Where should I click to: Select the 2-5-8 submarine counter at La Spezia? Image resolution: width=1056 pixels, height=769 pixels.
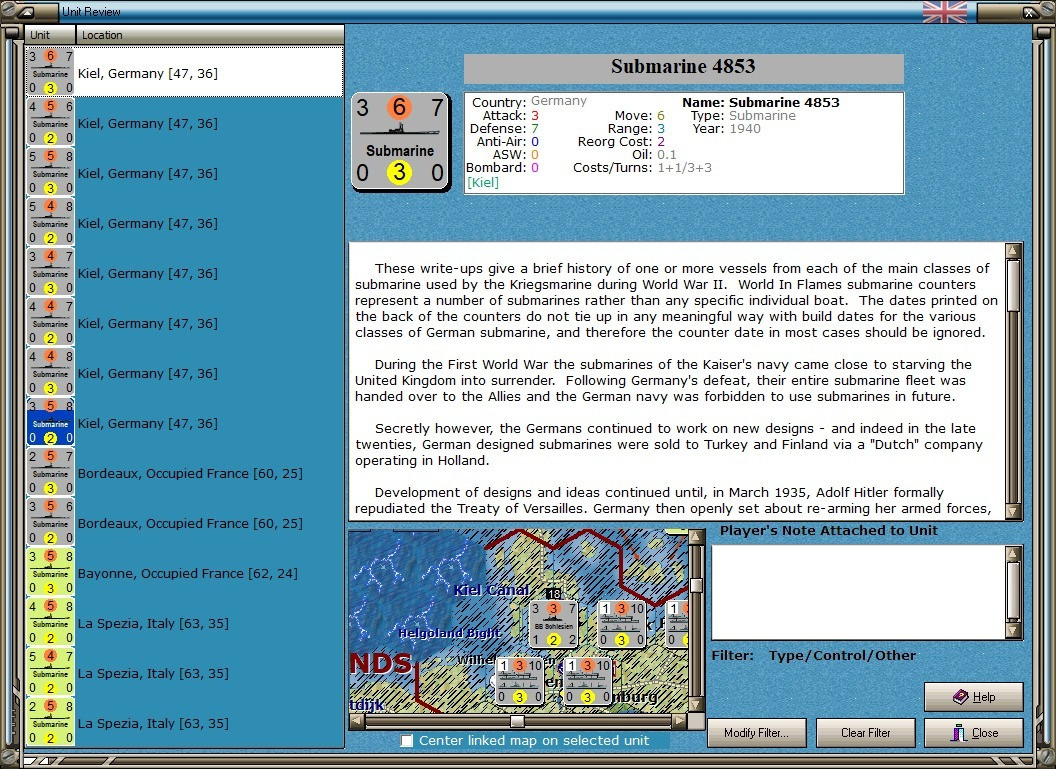coord(51,722)
